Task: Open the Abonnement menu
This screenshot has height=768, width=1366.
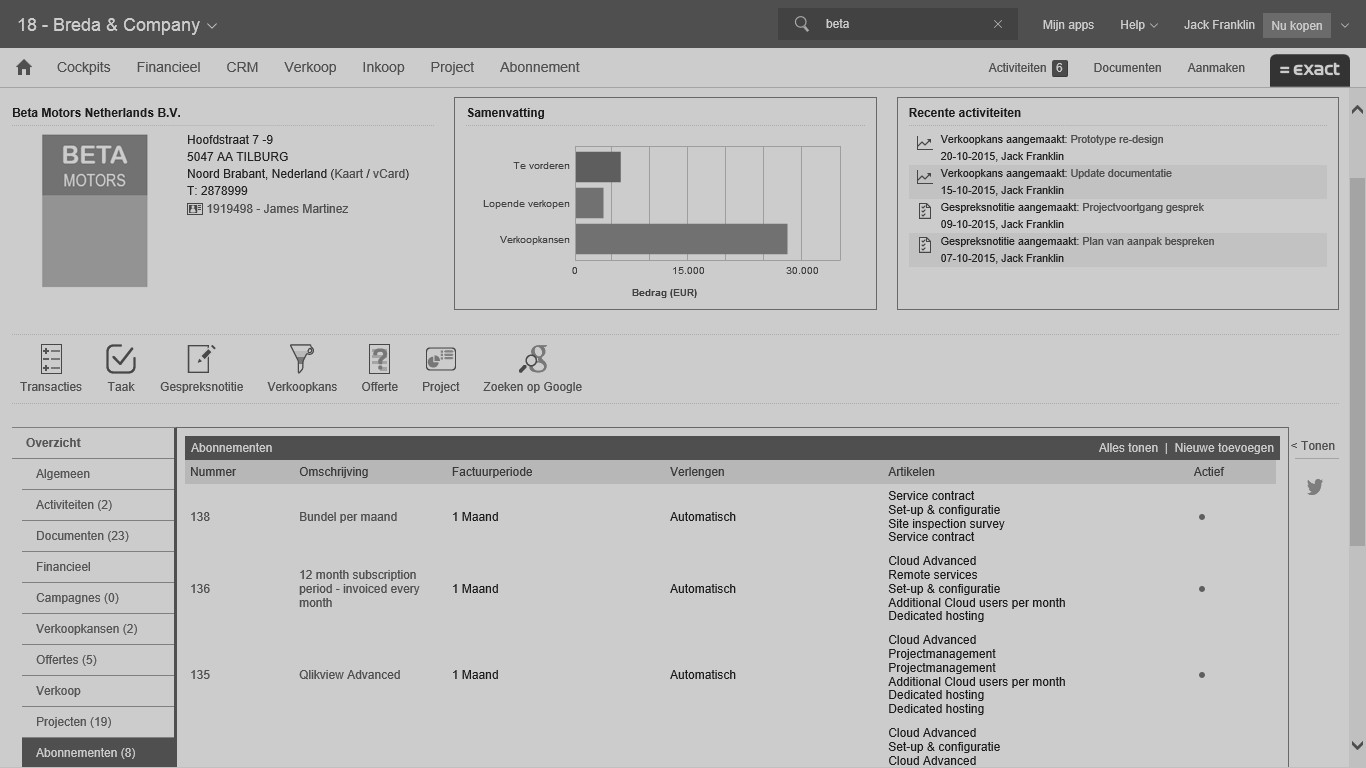Action: pyautogui.click(x=540, y=67)
